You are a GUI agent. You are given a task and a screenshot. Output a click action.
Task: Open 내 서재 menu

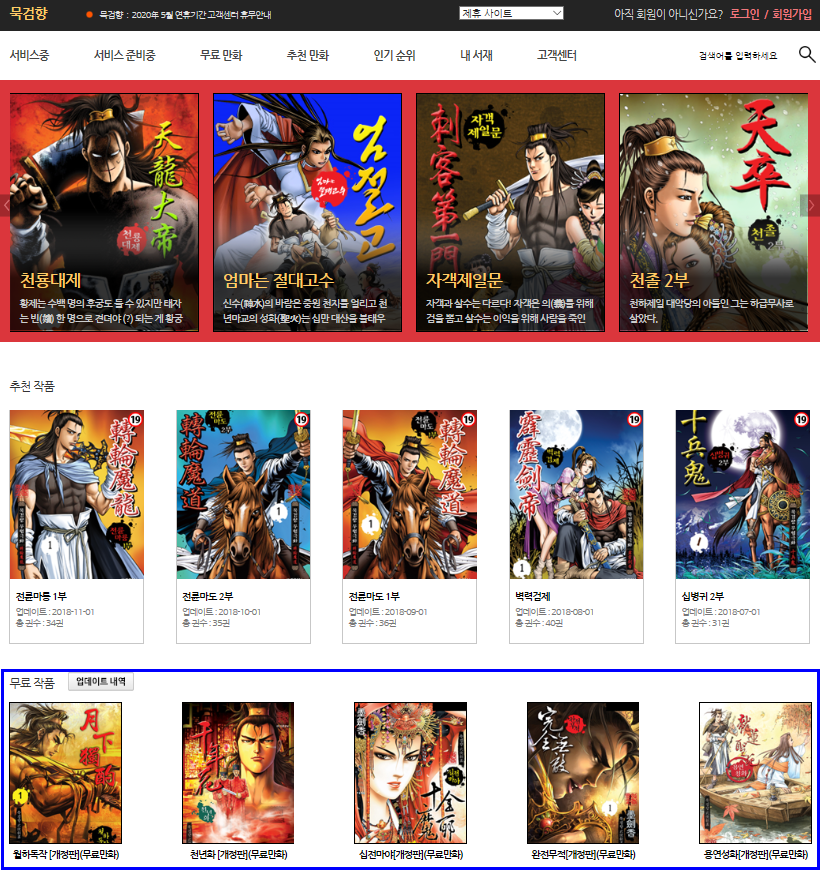pyautogui.click(x=476, y=55)
